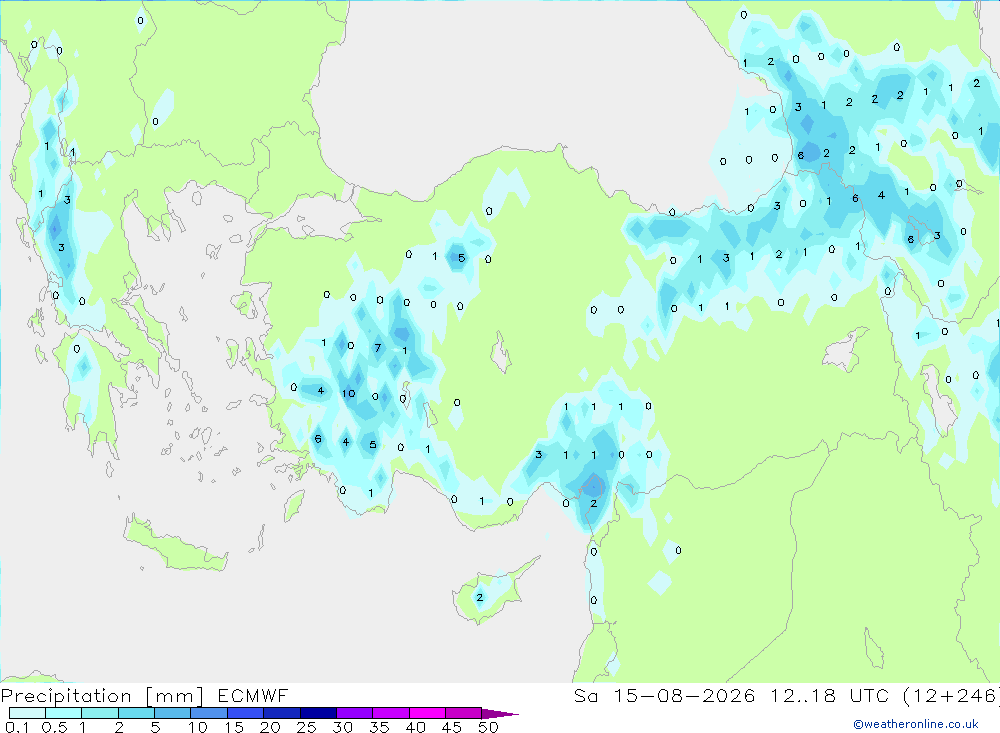This screenshot has width=1000, height=733.
Task: Select the 0.5–1 mm legend swatch
Action: click(x=63, y=713)
